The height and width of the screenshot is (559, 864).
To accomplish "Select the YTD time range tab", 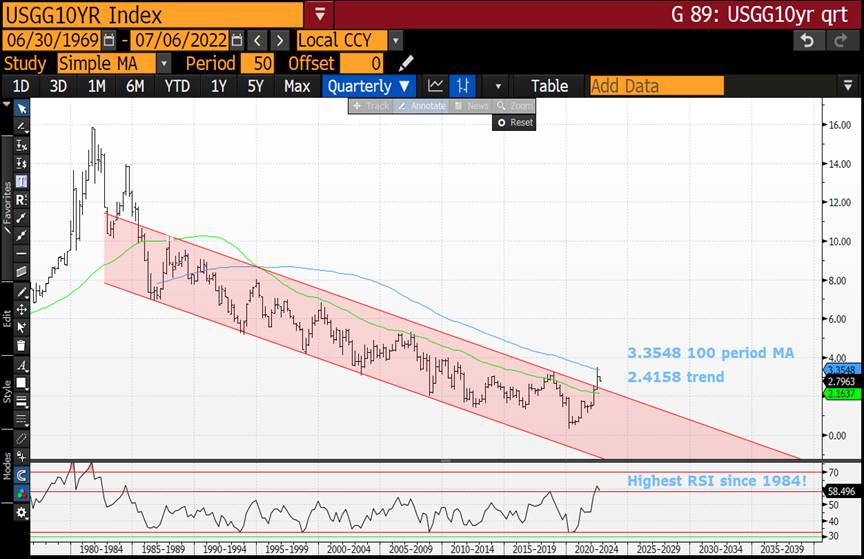I will pyautogui.click(x=176, y=86).
